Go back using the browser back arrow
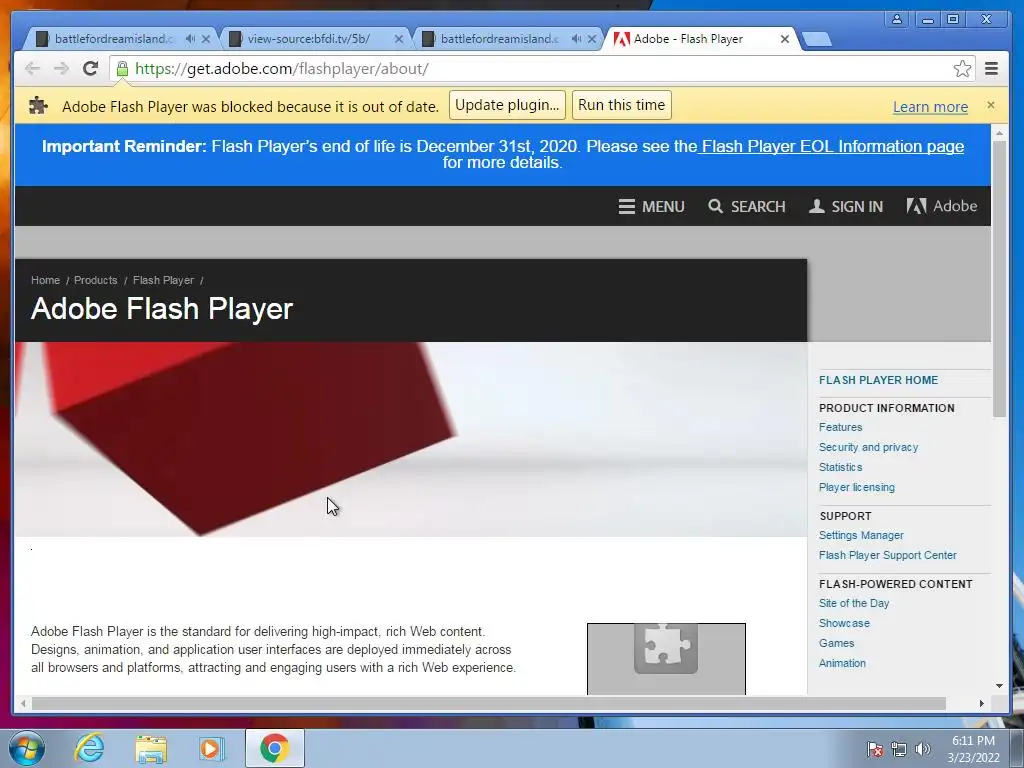Image resolution: width=1024 pixels, height=768 pixels. tap(32, 69)
